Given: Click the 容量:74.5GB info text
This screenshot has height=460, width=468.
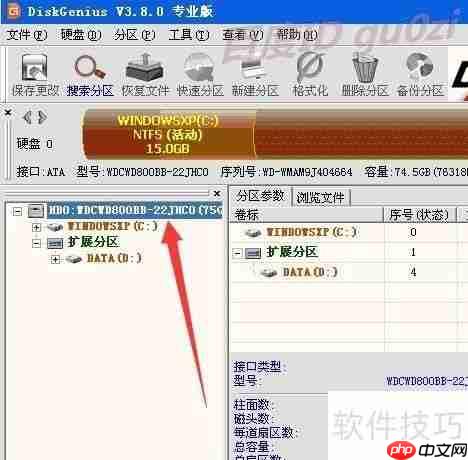Looking at the screenshot, I should [416, 172].
